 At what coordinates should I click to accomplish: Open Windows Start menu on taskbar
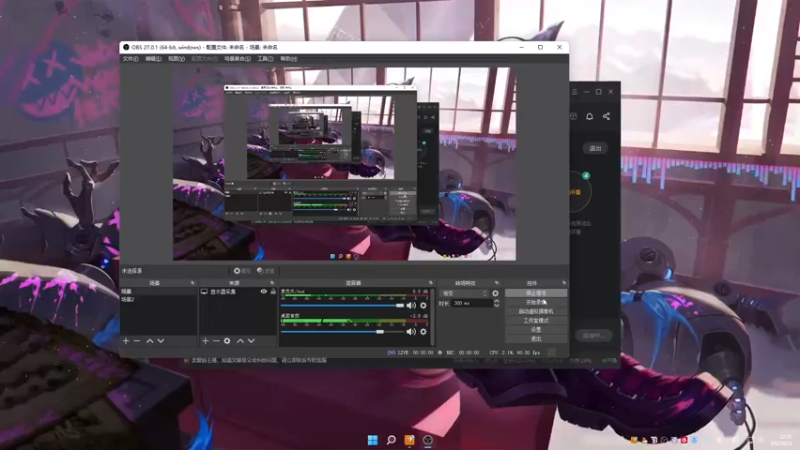[x=373, y=440]
